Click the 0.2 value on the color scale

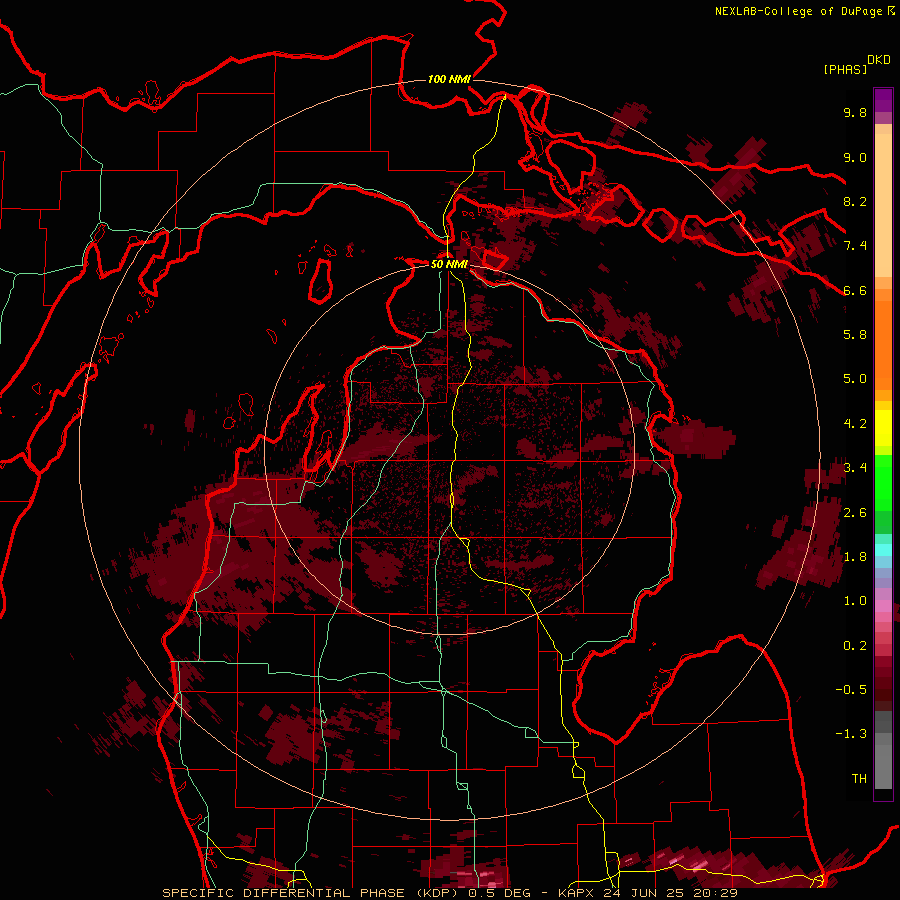point(855,646)
